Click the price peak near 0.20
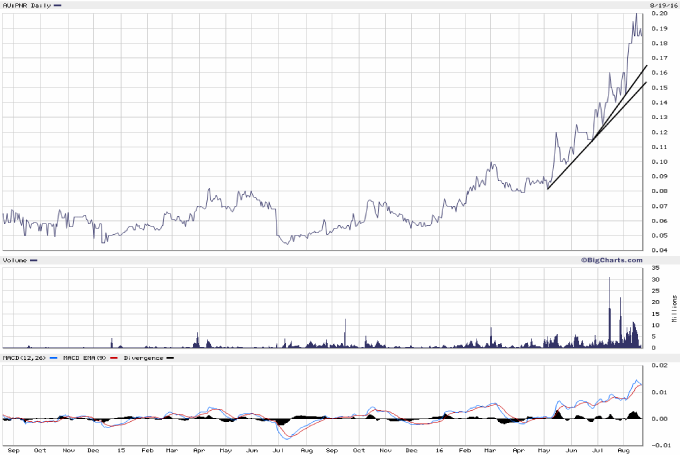 pyautogui.click(x=636, y=14)
